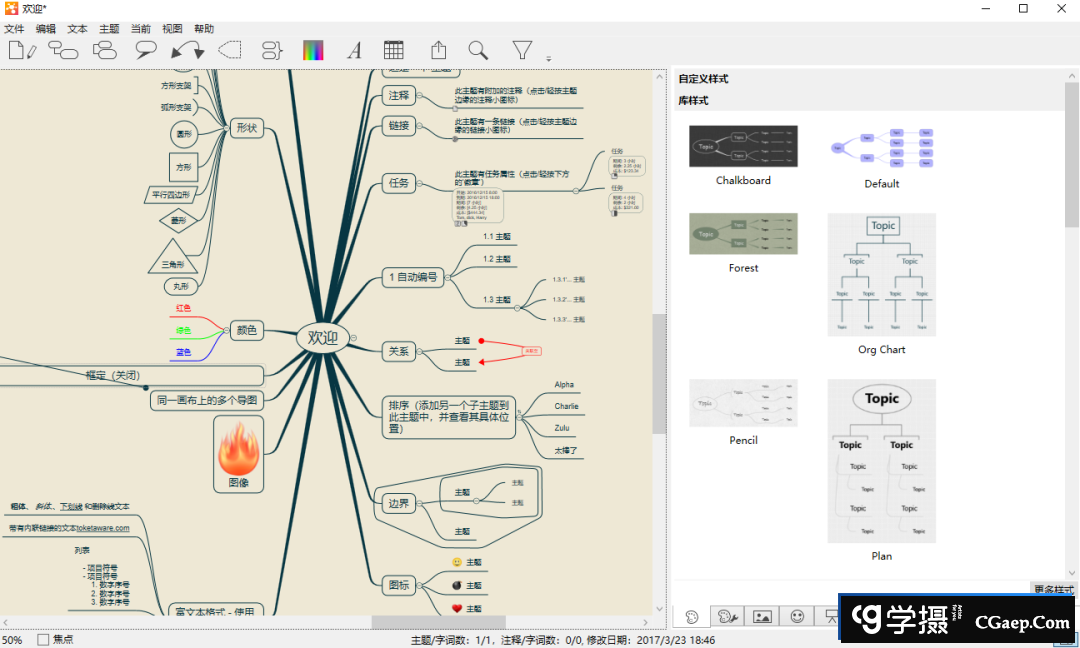The width and height of the screenshot is (1080, 648).
Task: Apply the Chalkboard style thumbnail
Action: coord(743,146)
